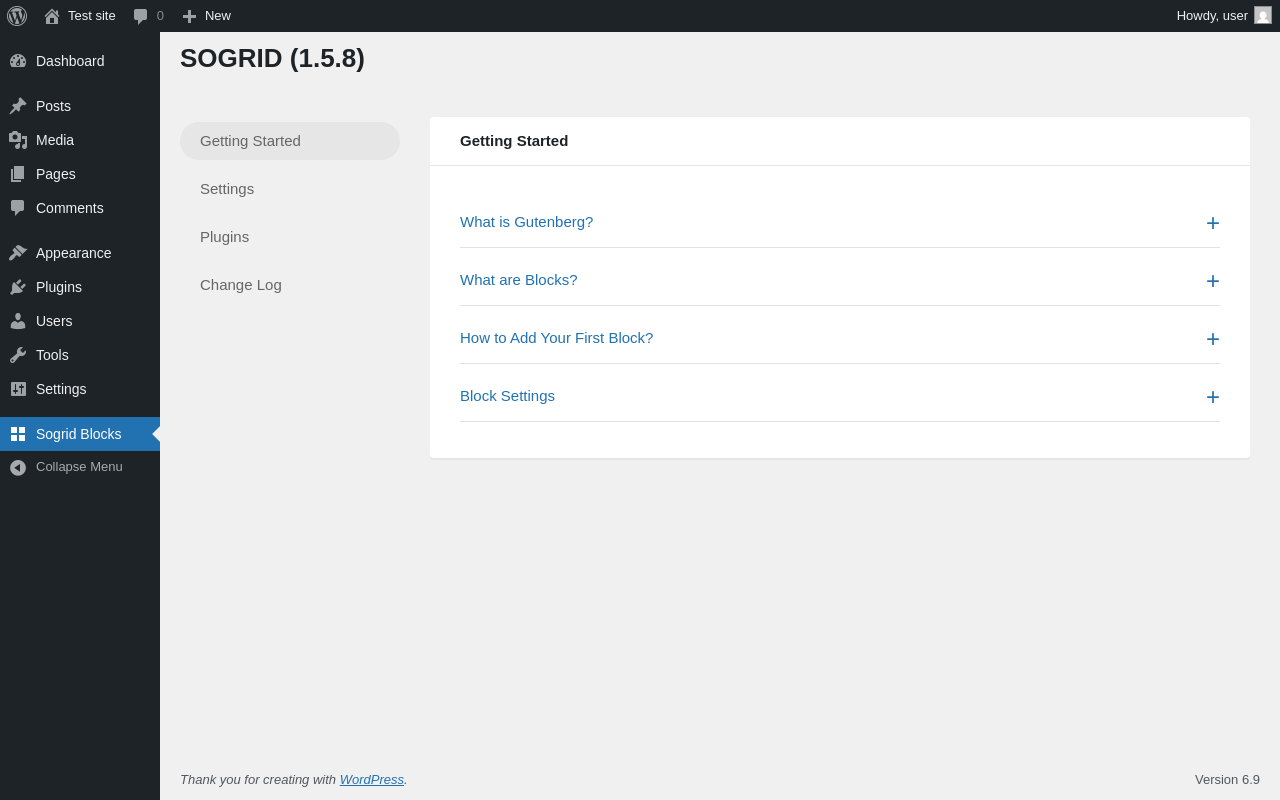1280x800 pixels.
Task: Click the Plugins plug icon
Action: pos(18,287)
